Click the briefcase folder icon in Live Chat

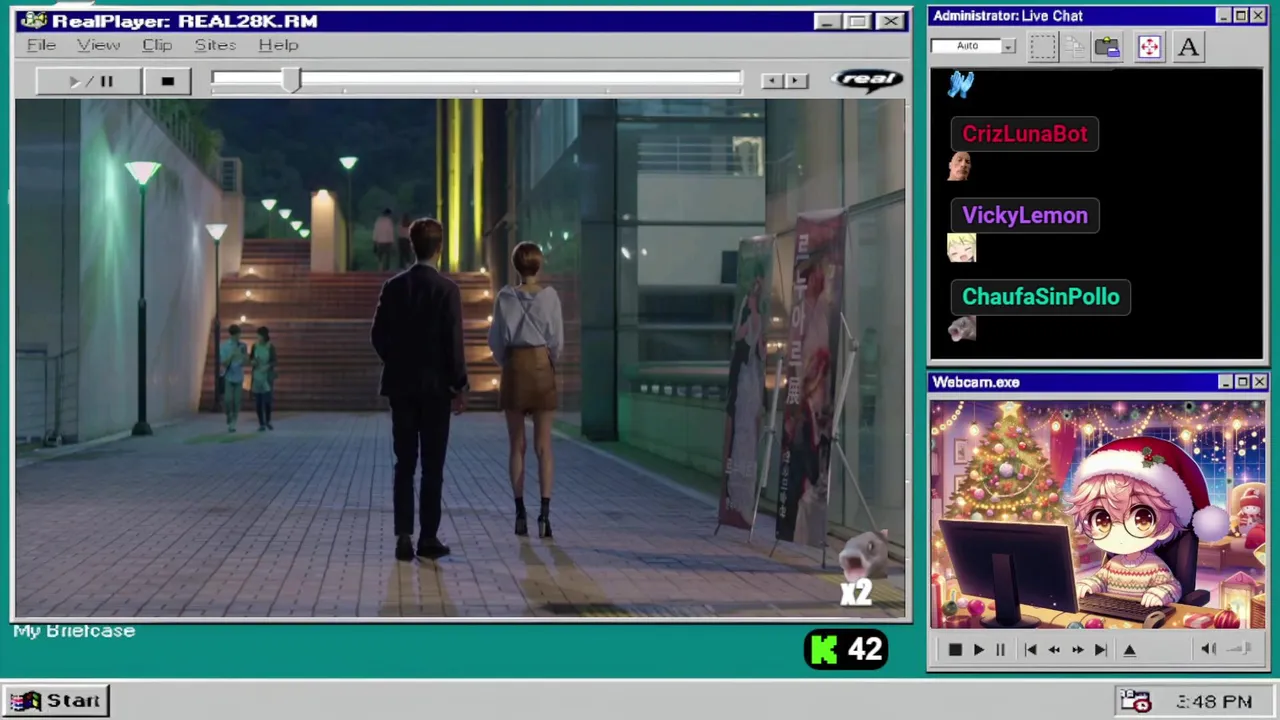1107,47
